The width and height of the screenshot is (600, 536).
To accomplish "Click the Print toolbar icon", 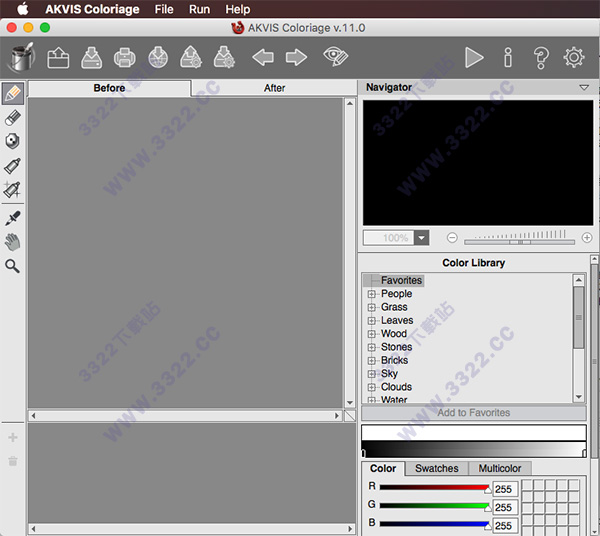I will coord(124,58).
